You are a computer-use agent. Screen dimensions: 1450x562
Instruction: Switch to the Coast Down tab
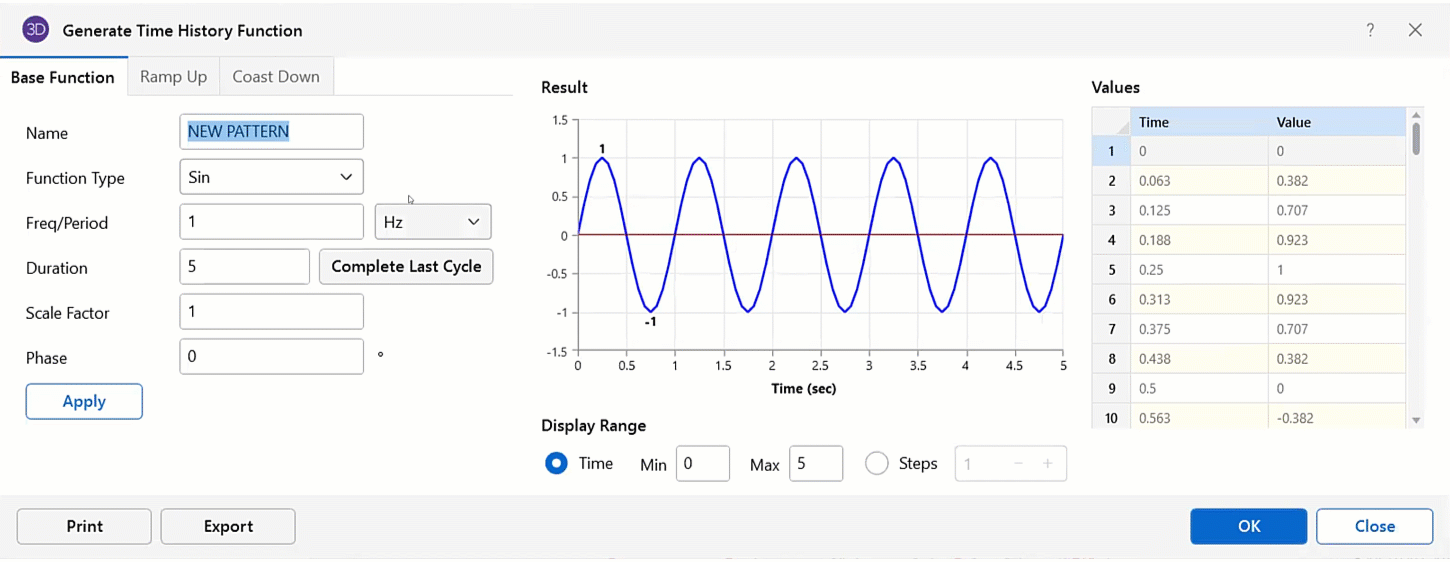point(276,77)
